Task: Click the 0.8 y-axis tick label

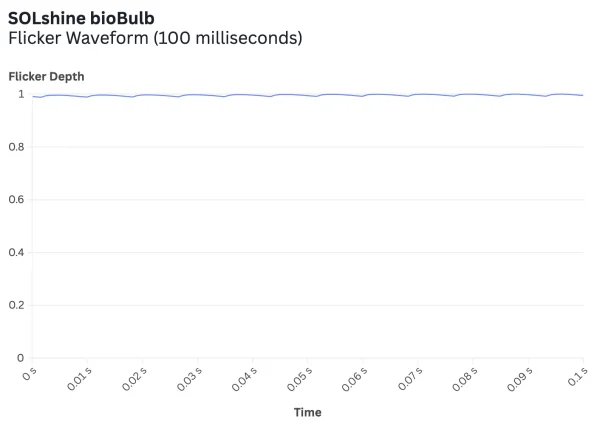Action: click(x=15, y=147)
